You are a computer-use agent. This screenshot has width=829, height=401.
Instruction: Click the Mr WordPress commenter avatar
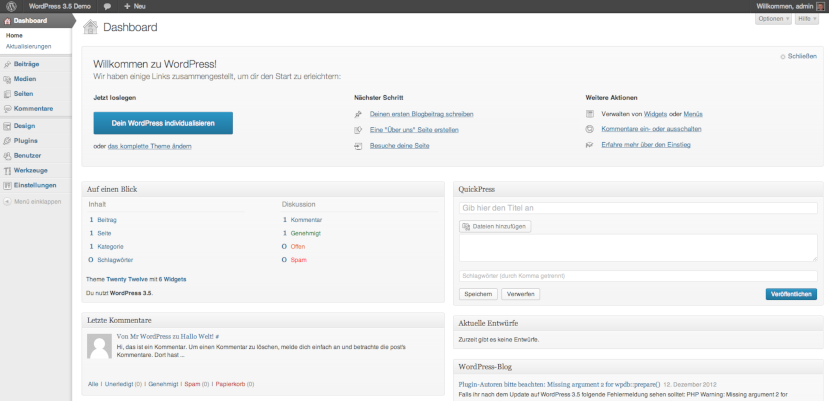pos(99,346)
